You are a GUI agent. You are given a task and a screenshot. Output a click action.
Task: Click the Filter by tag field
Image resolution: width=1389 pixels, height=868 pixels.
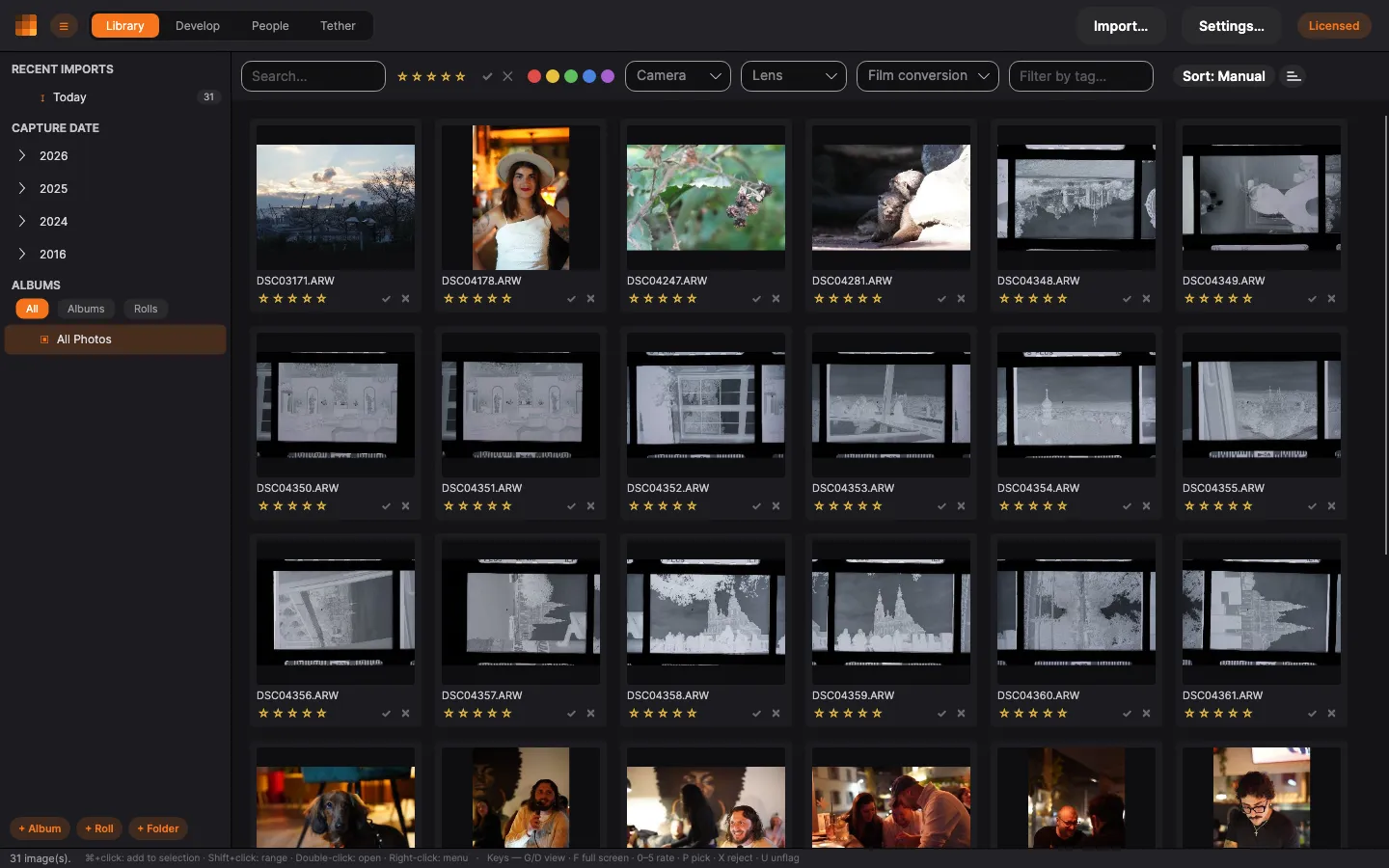pyautogui.click(x=1081, y=76)
